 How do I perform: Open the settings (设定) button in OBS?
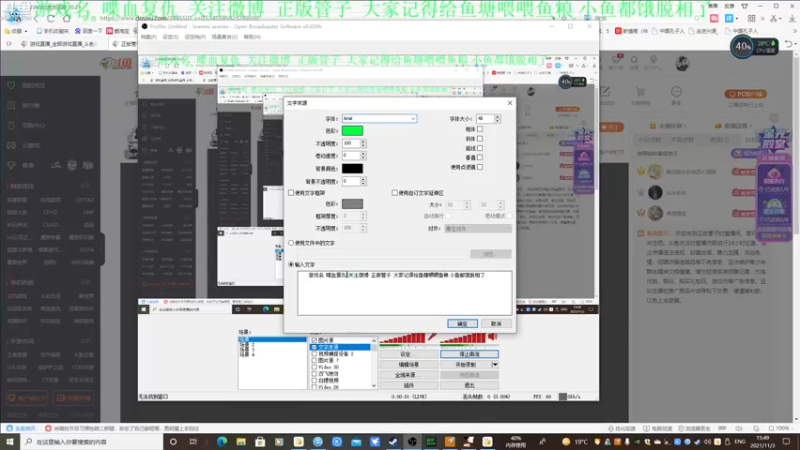[409, 354]
